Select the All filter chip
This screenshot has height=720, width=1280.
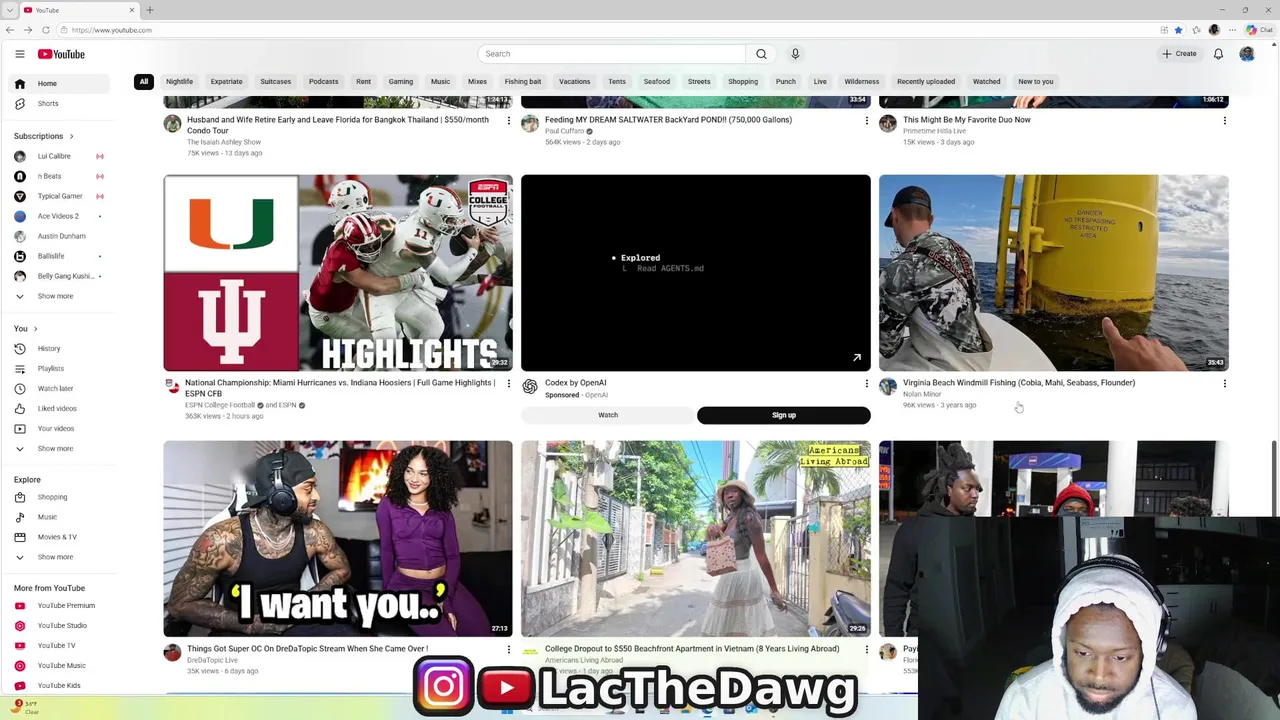(144, 82)
